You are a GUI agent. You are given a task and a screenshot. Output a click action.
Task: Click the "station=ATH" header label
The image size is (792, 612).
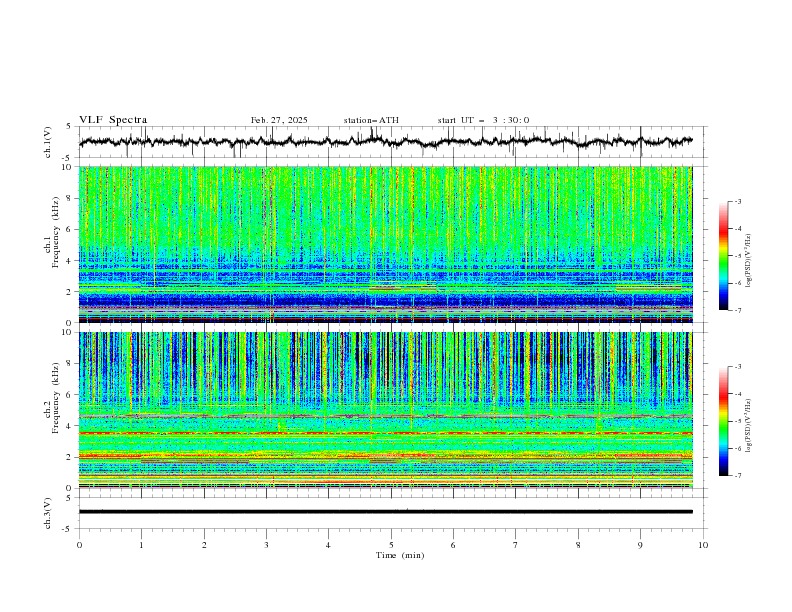(371, 120)
